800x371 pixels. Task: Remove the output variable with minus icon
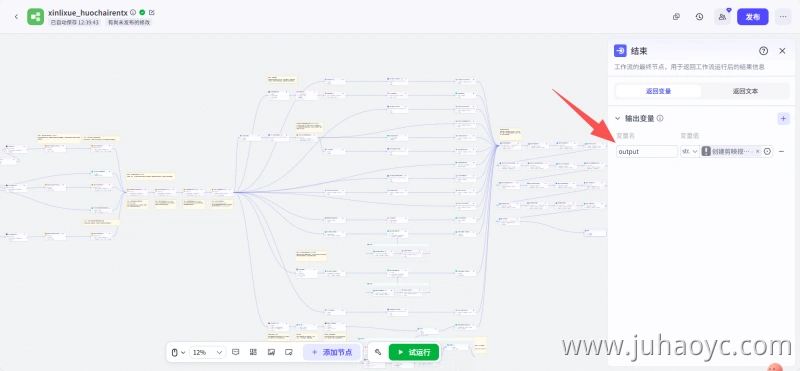point(782,152)
